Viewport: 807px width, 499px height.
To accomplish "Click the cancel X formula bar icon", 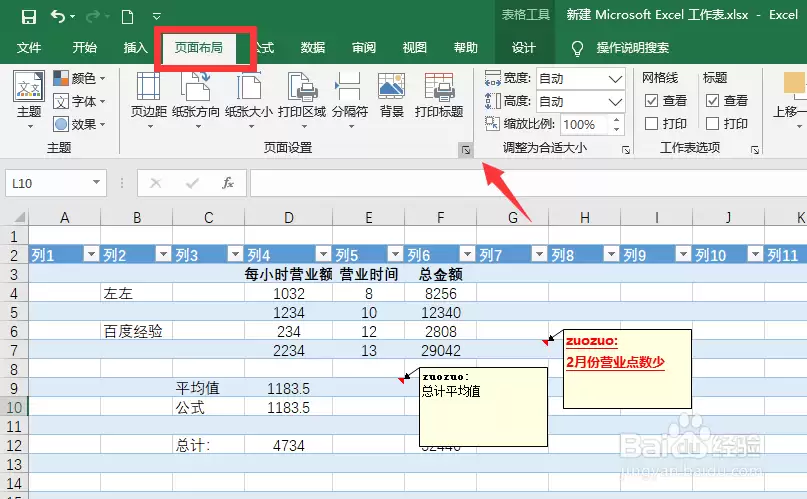I will coord(155,183).
